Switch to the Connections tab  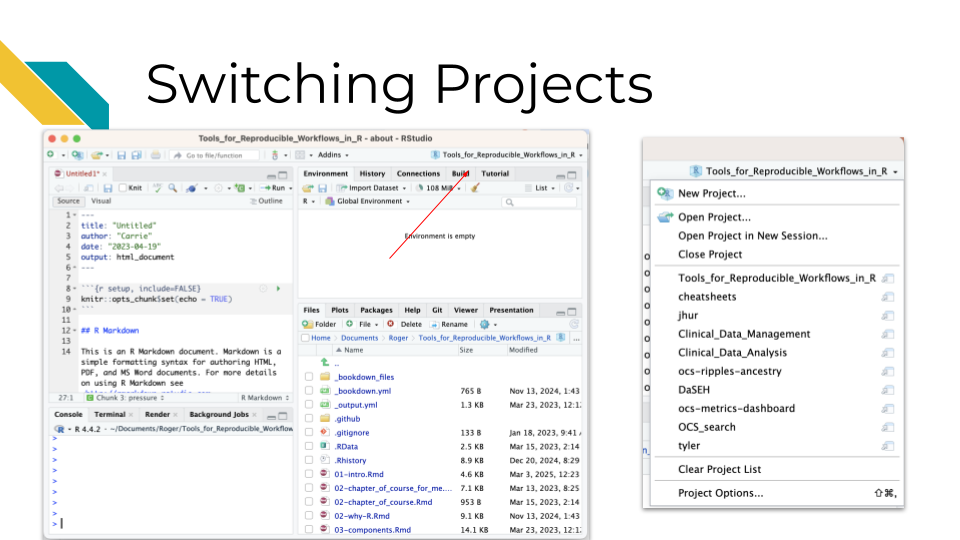[x=418, y=174]
